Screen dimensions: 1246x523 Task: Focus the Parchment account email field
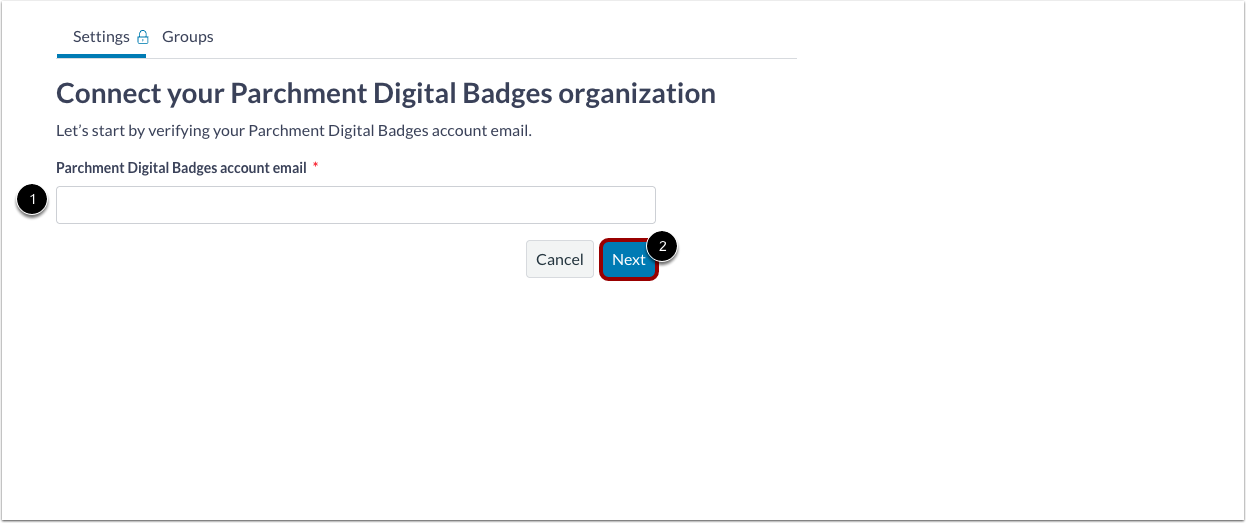point(355,205)
